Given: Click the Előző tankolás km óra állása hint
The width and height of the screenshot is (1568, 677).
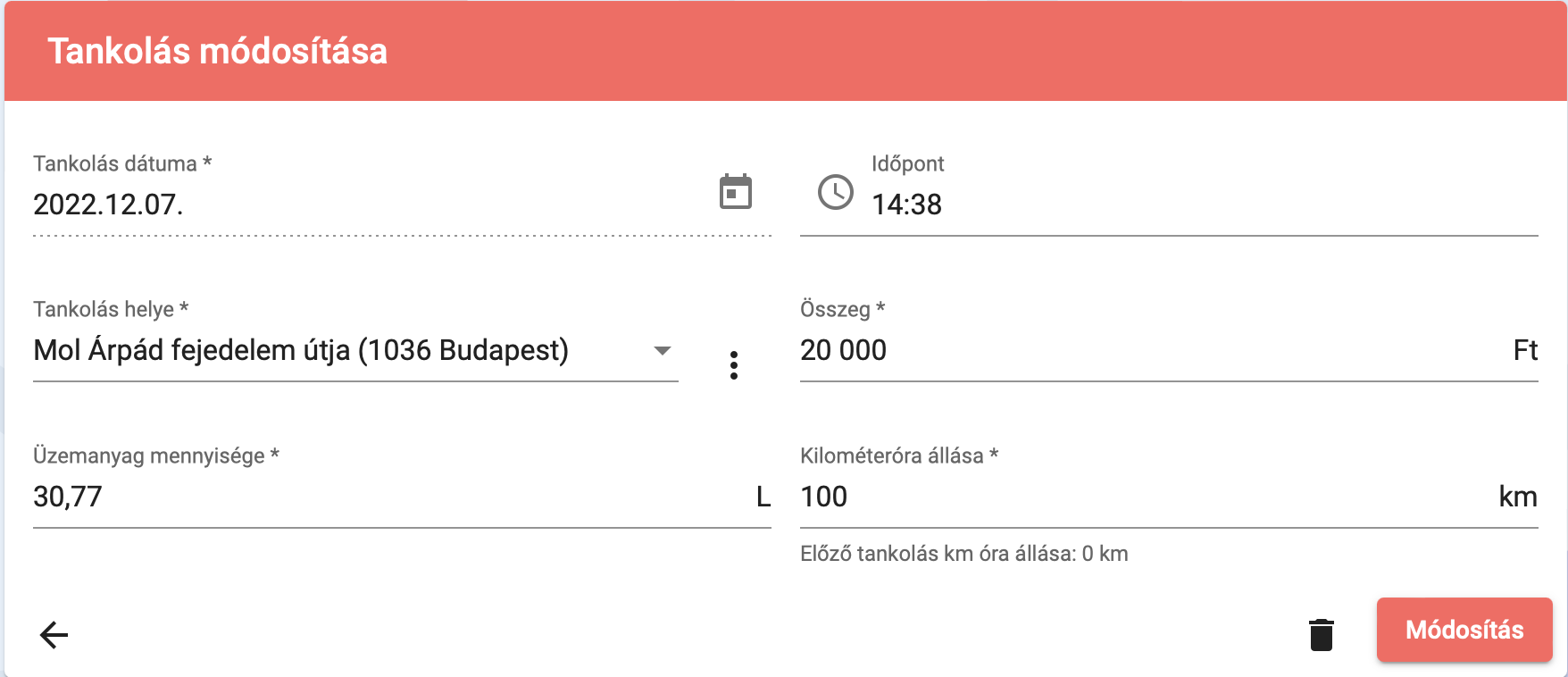Looking at the screenshot, I should coord(964,554).
